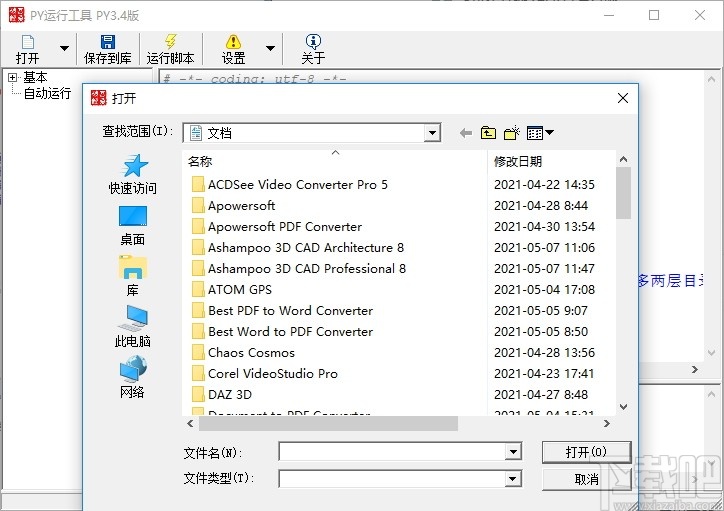Click date cell 2021-05-07 11:47

(x=544, y=269)
